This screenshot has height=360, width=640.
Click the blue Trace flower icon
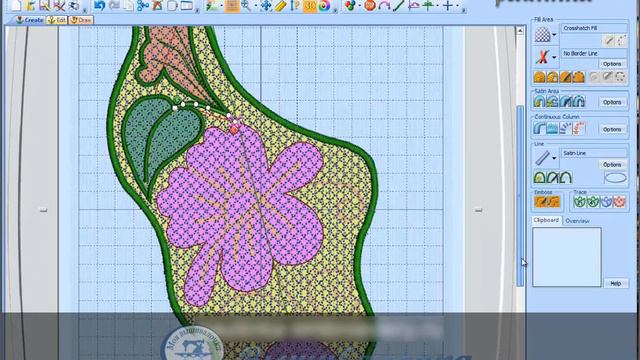[606, 202]
